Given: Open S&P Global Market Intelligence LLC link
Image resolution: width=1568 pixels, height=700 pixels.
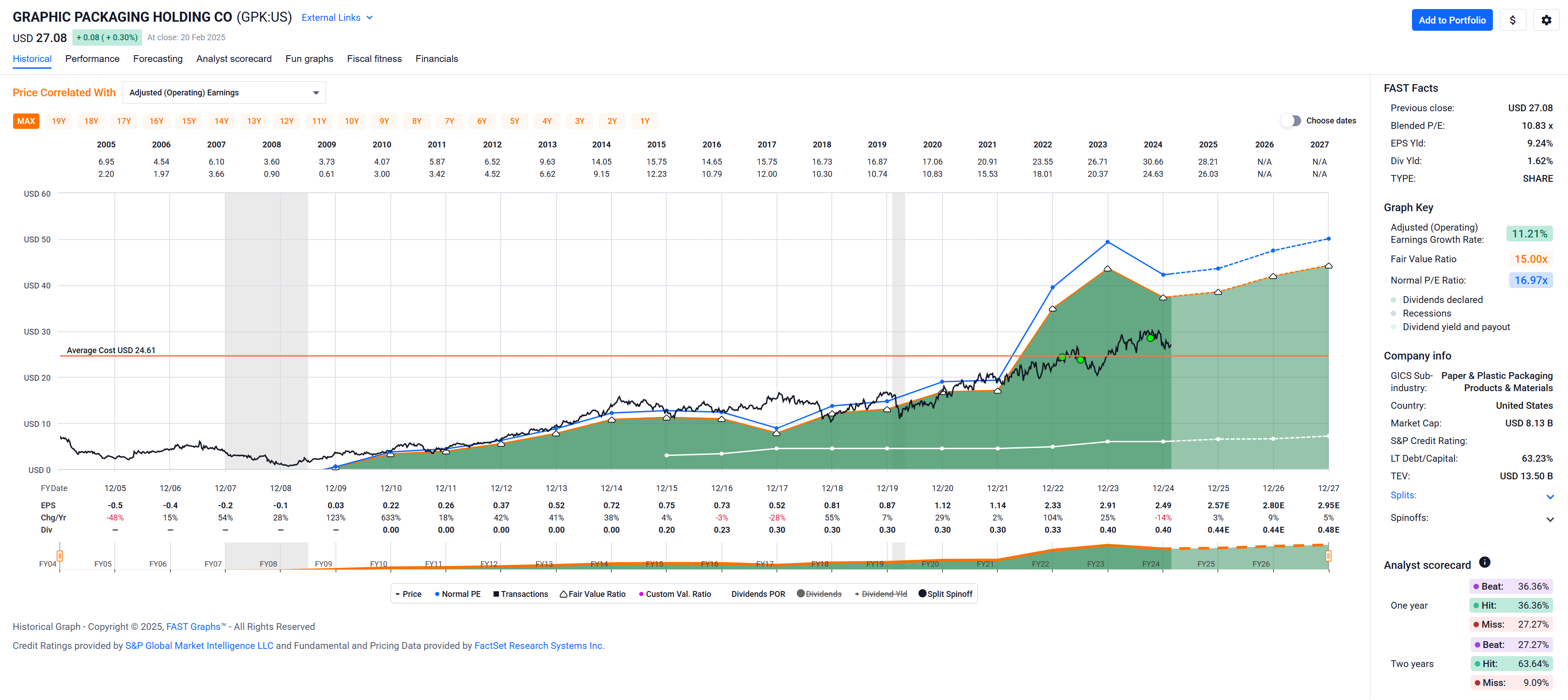Looking at the screenshot, I should click(199, 645).
